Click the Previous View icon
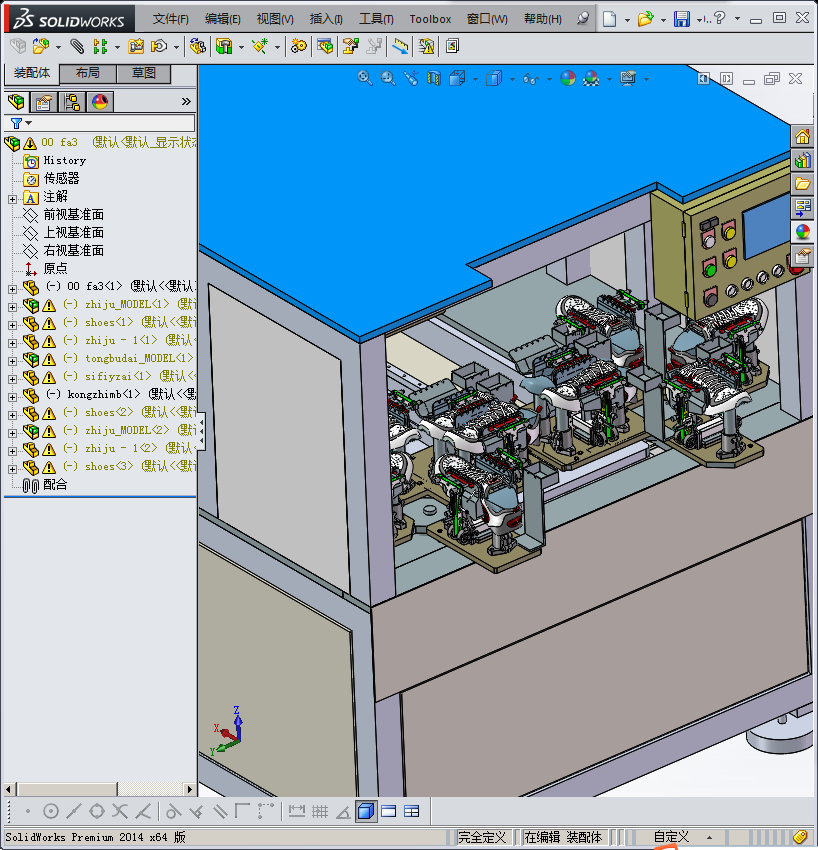The height and width of the screenshot is (850, 818). [x=411, y=79]
